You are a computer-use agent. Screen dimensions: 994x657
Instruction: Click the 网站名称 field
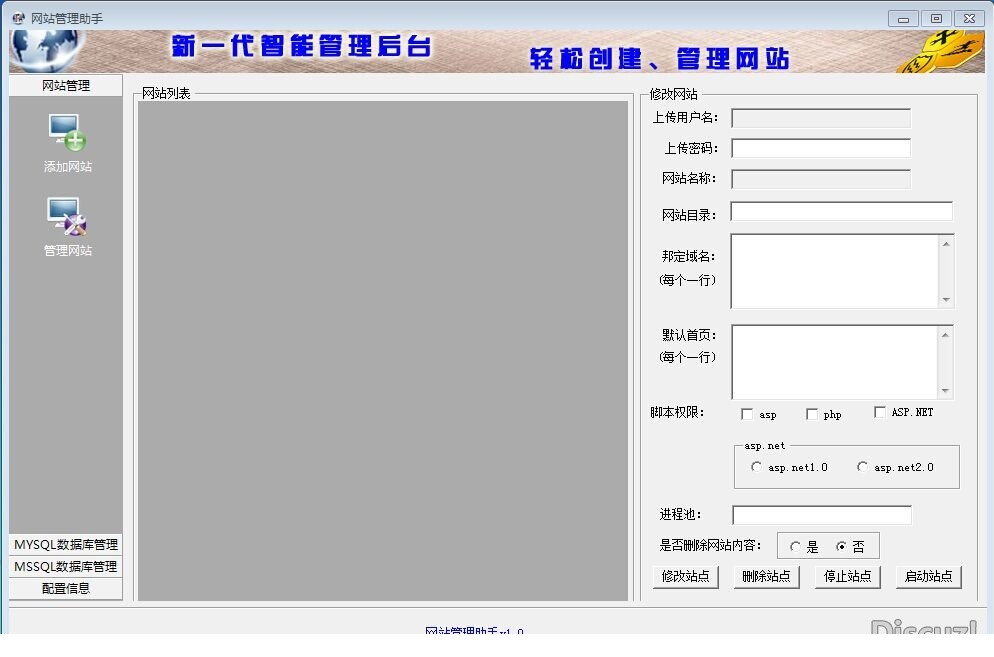tap(821, 179)
